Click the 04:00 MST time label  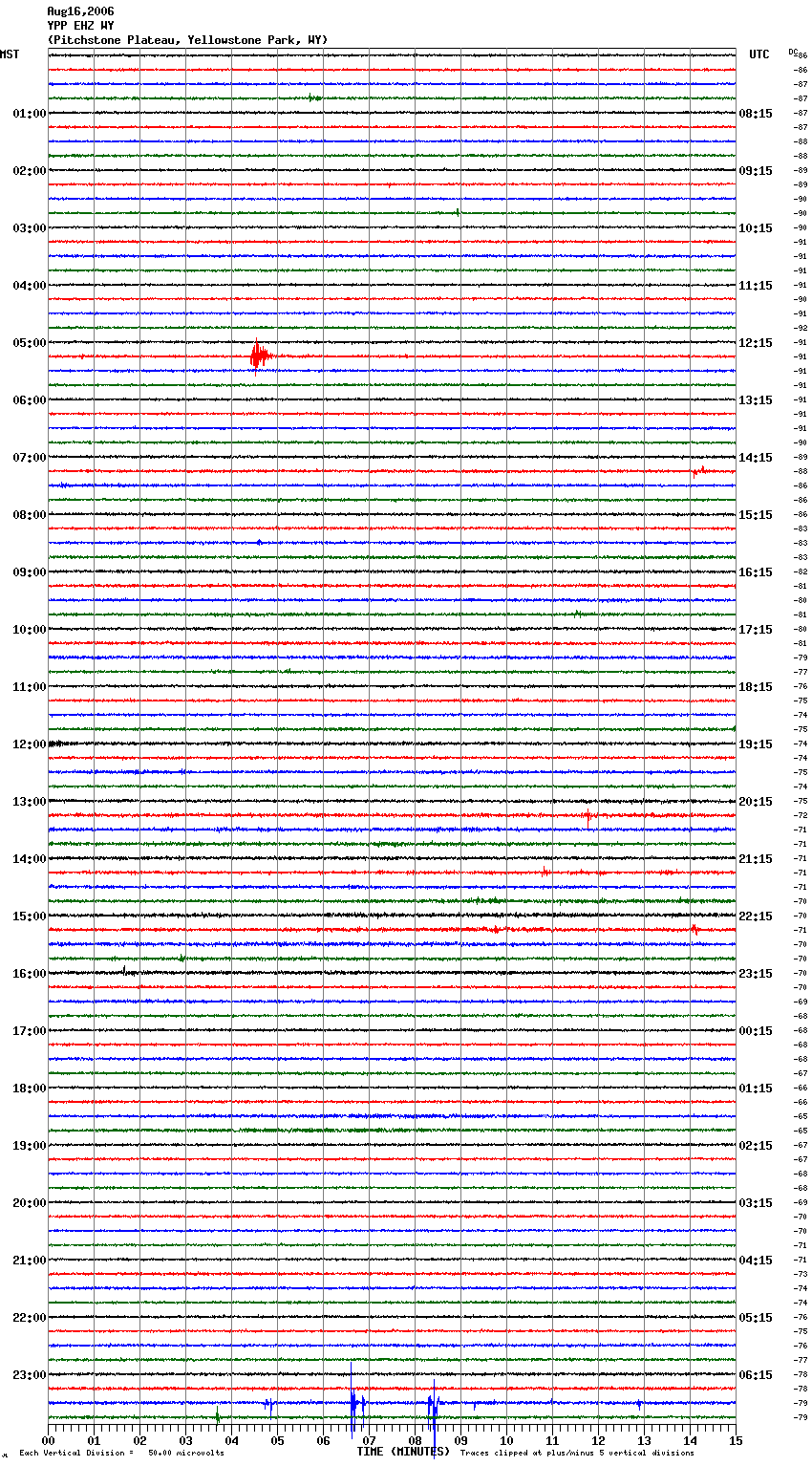point(29,286)
